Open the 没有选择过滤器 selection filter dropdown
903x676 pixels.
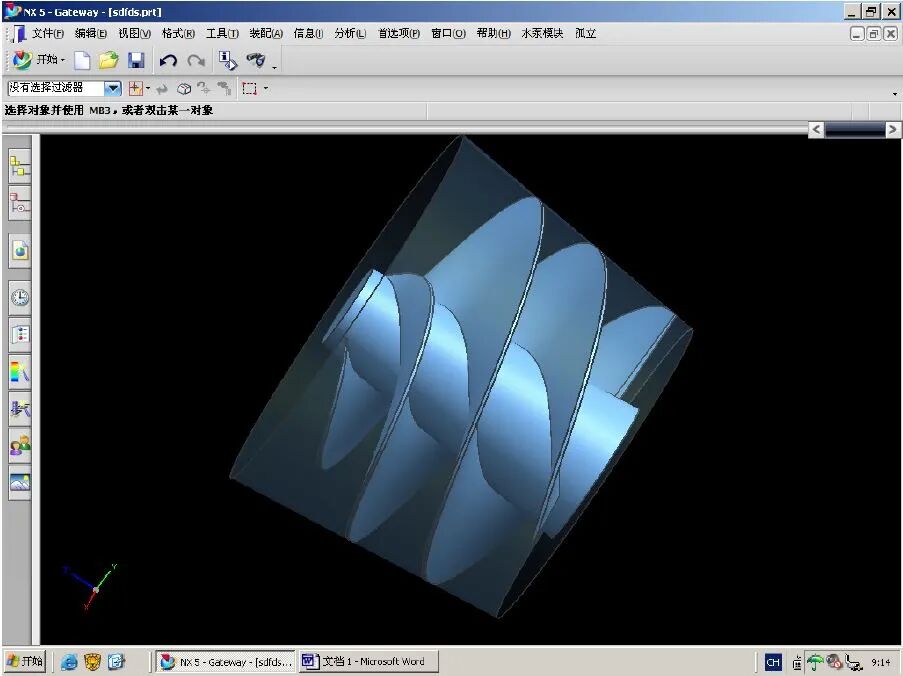pos(112,88)
